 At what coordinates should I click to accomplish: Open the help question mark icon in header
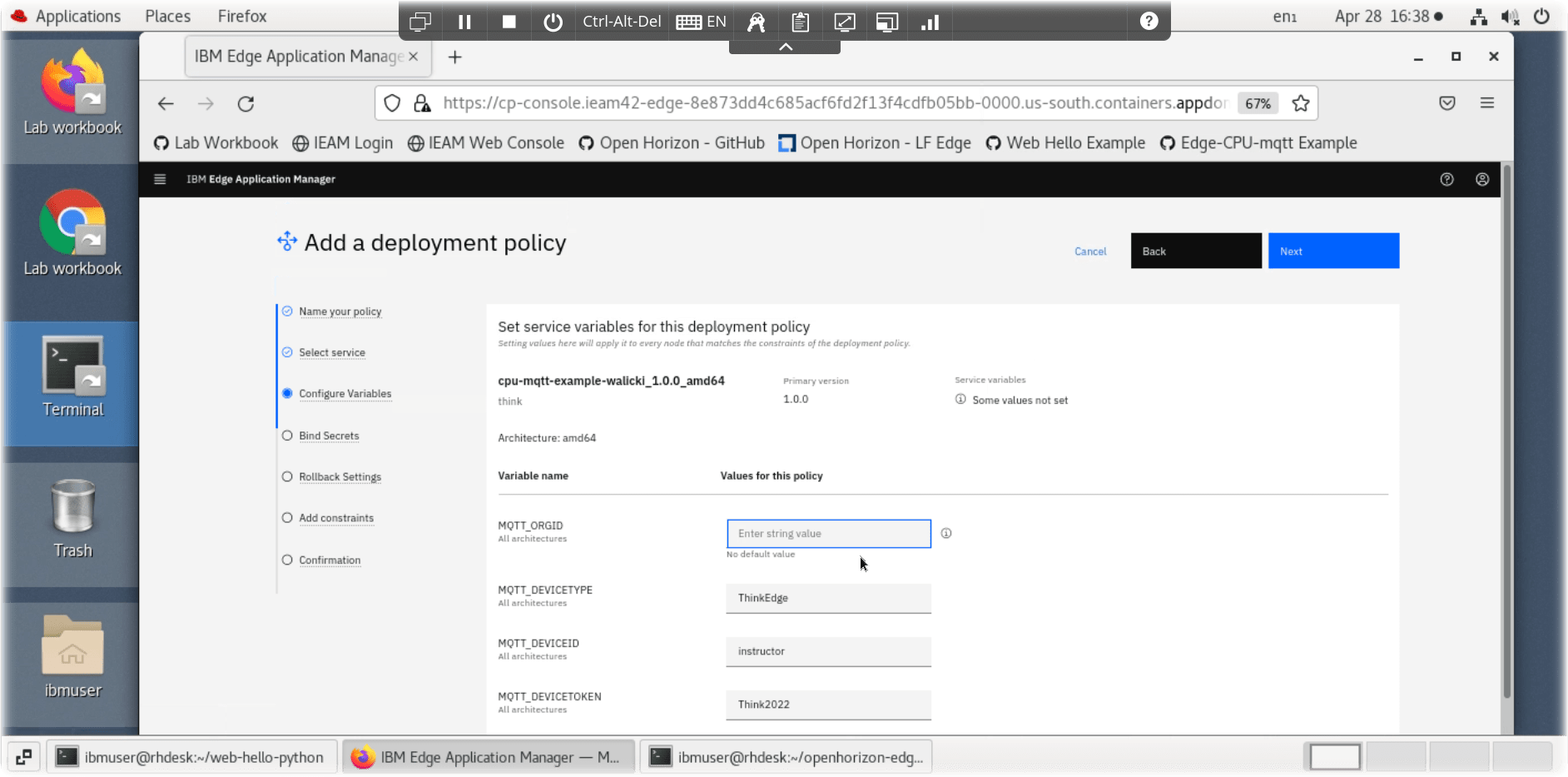(1446, 179)
